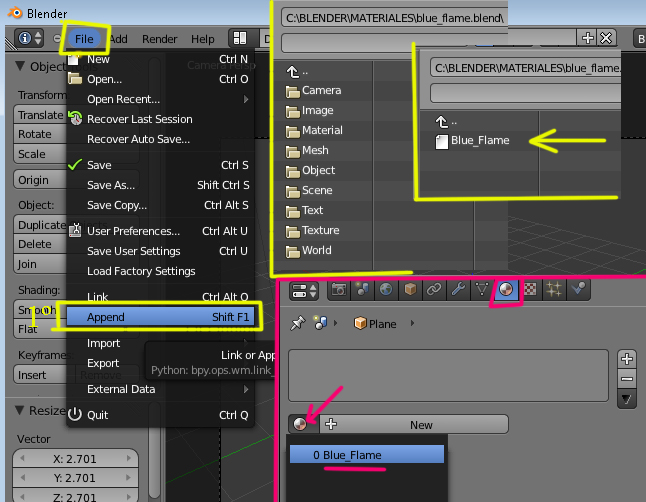The image size is (646, 502).
Task: Open the Material properties tab
Action: [506, 289]
